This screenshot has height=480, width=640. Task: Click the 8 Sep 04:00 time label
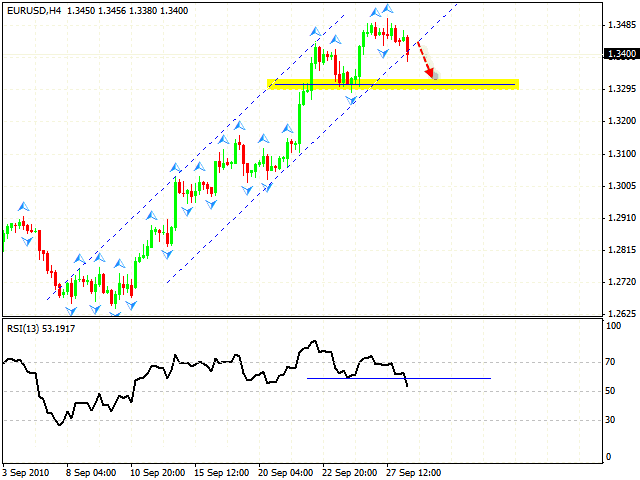click(91, 473)
